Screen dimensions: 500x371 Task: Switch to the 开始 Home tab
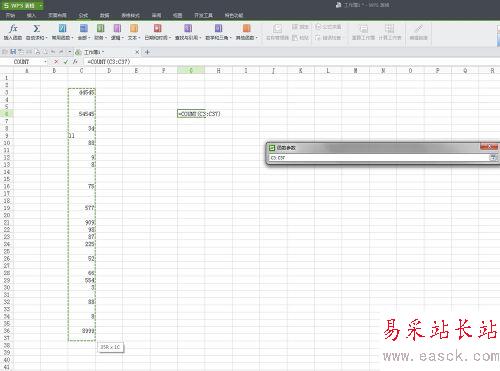pyautogui.click(x=10, y=15)
